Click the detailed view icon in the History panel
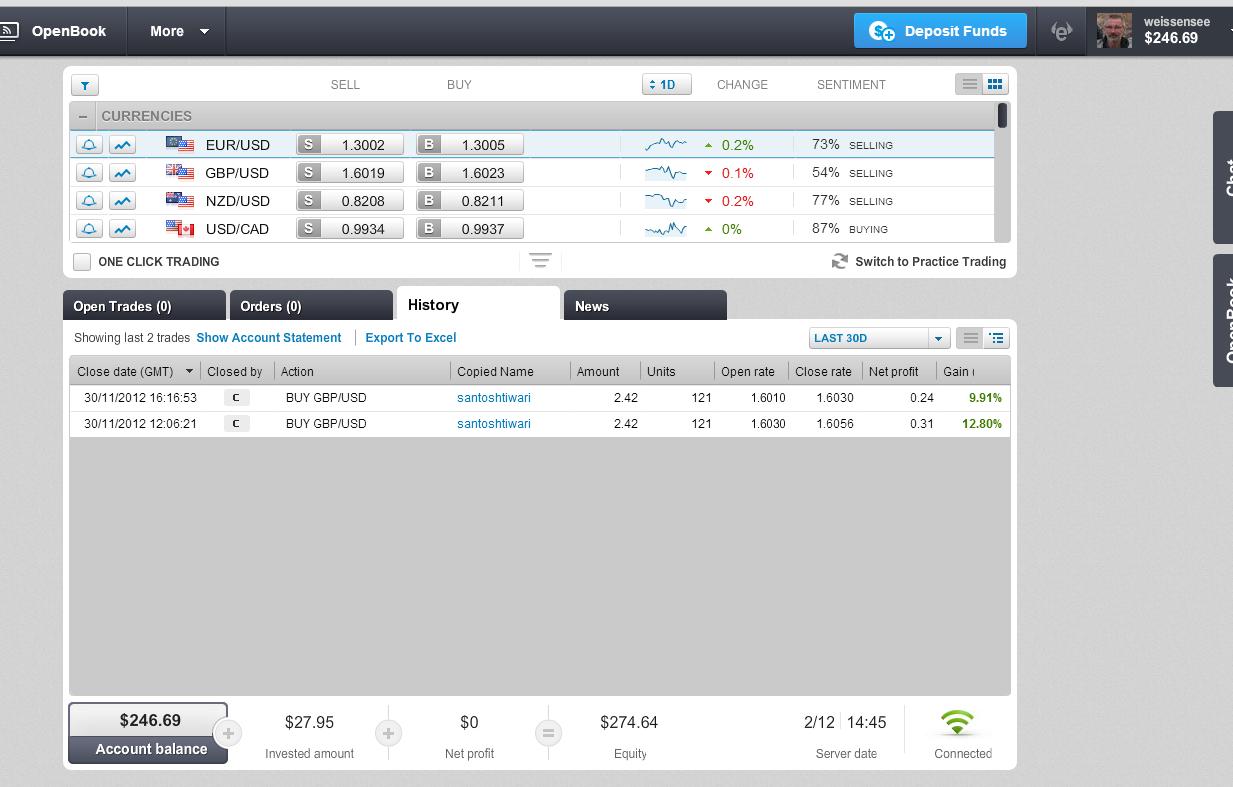Image resolution: width=1233 pixels, height=787 pixels. [x=997, y=338]
